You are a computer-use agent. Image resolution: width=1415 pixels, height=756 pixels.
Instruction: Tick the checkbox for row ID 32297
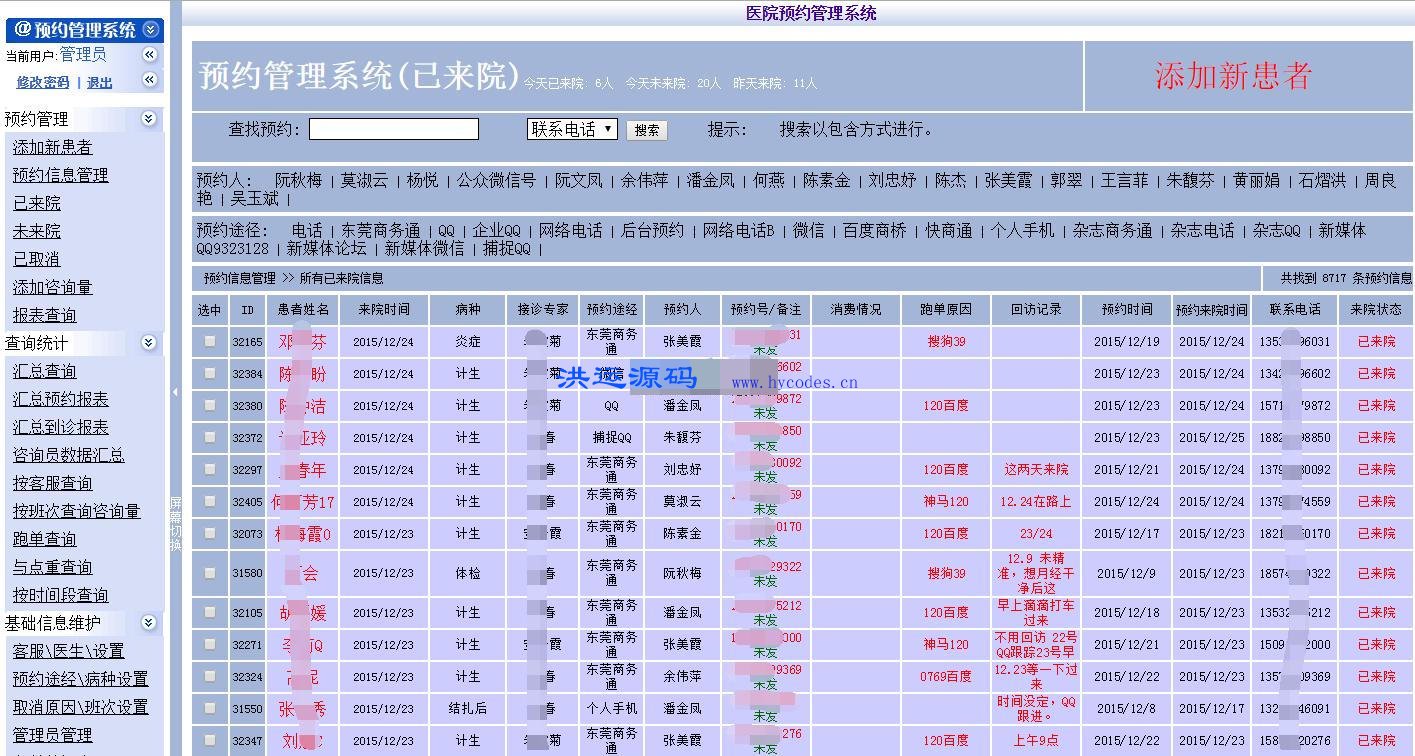click(x=210, y=469)
